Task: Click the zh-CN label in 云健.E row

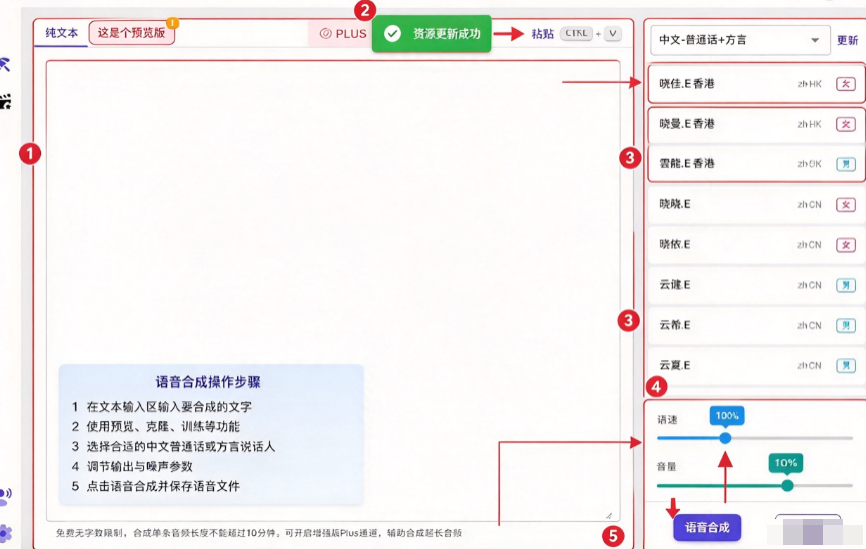Action: [x=809, y=286]
